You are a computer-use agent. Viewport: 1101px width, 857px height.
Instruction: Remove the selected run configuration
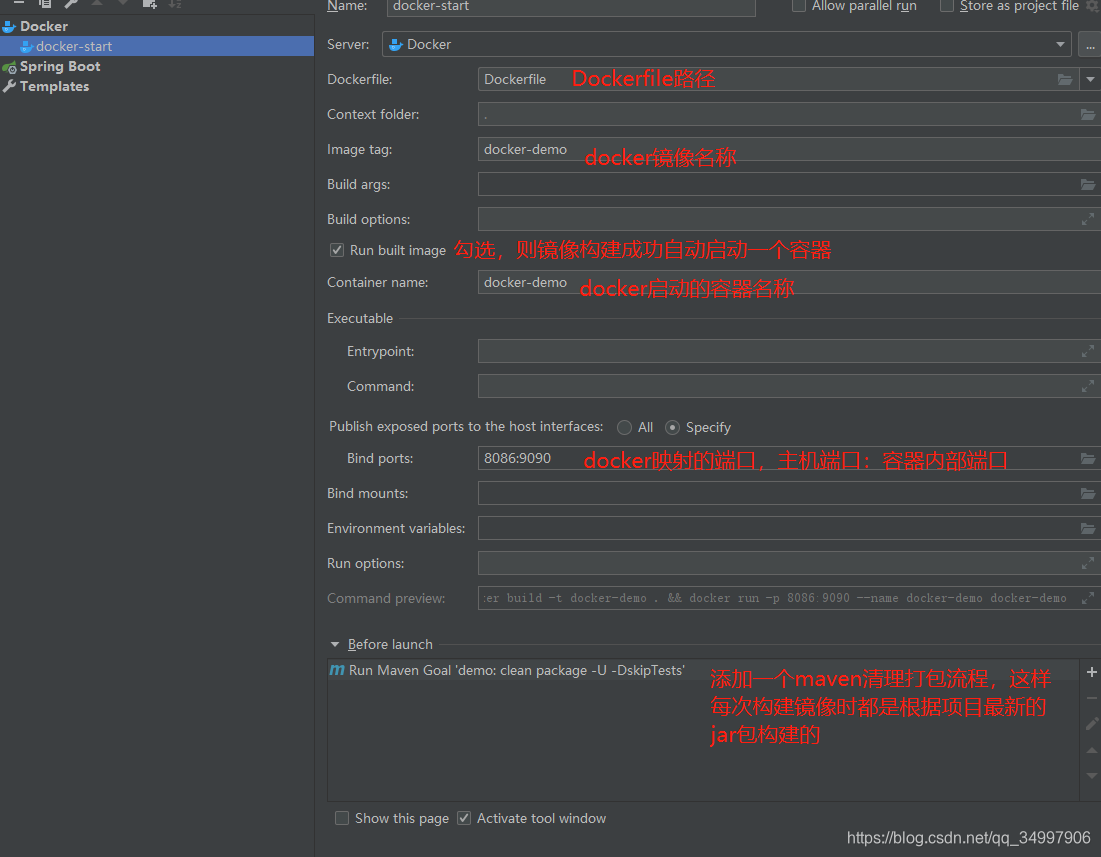[20, 4]
